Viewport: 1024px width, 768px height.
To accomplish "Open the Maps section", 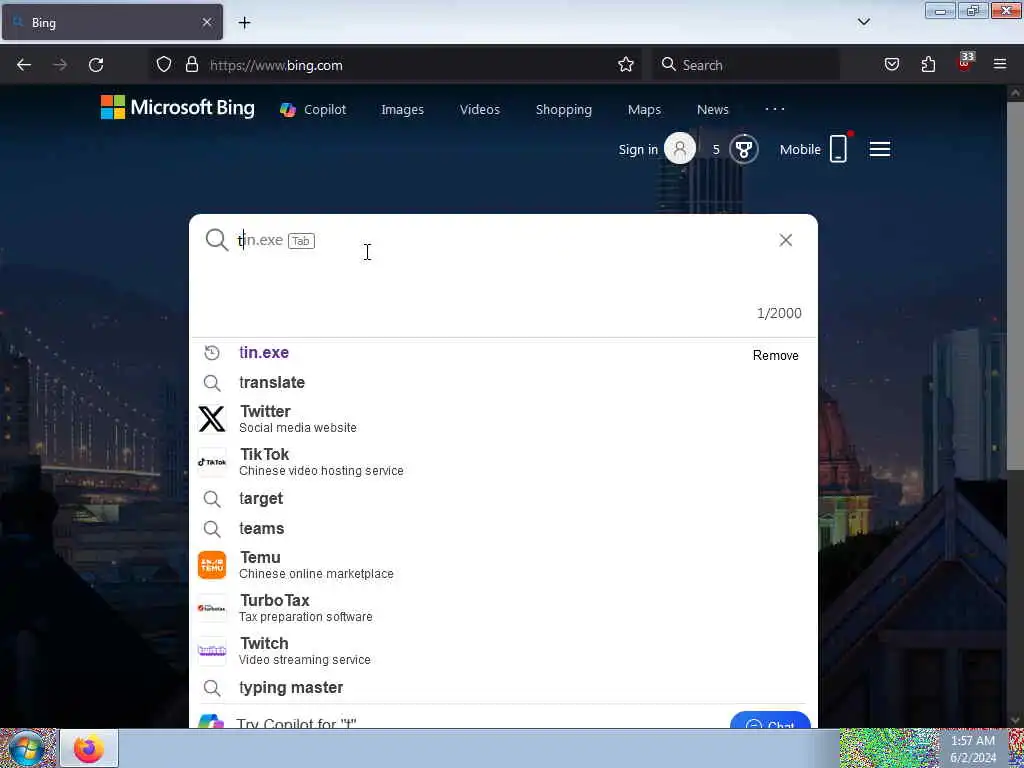I will tap(644, 110).
